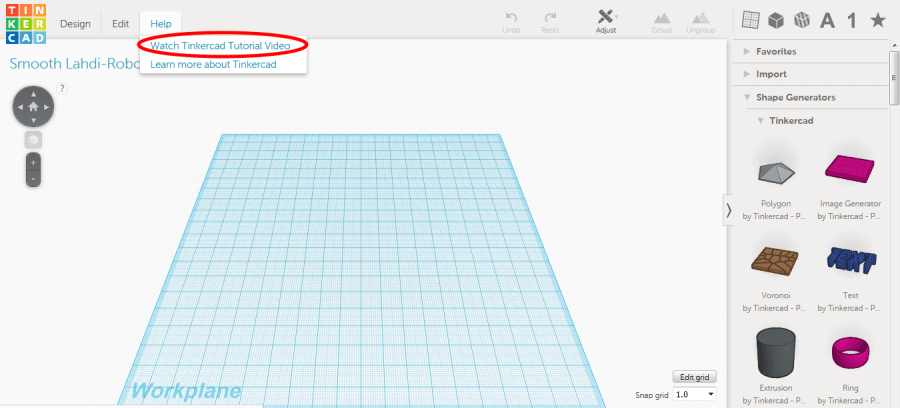
Task: Collapse the right shapes panel arrow
Action: pyautogui.click(x=728, y=209)
